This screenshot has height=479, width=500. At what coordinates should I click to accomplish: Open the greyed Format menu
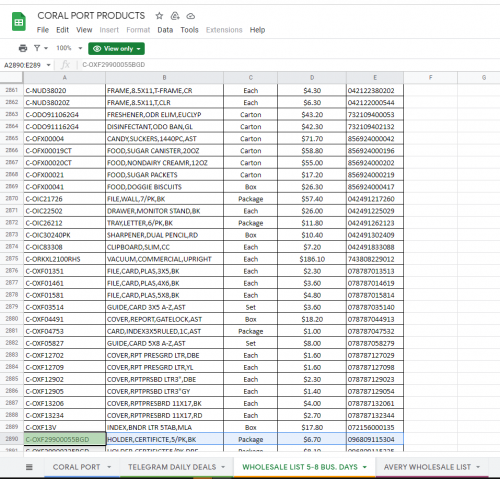(x=138, y=30)
